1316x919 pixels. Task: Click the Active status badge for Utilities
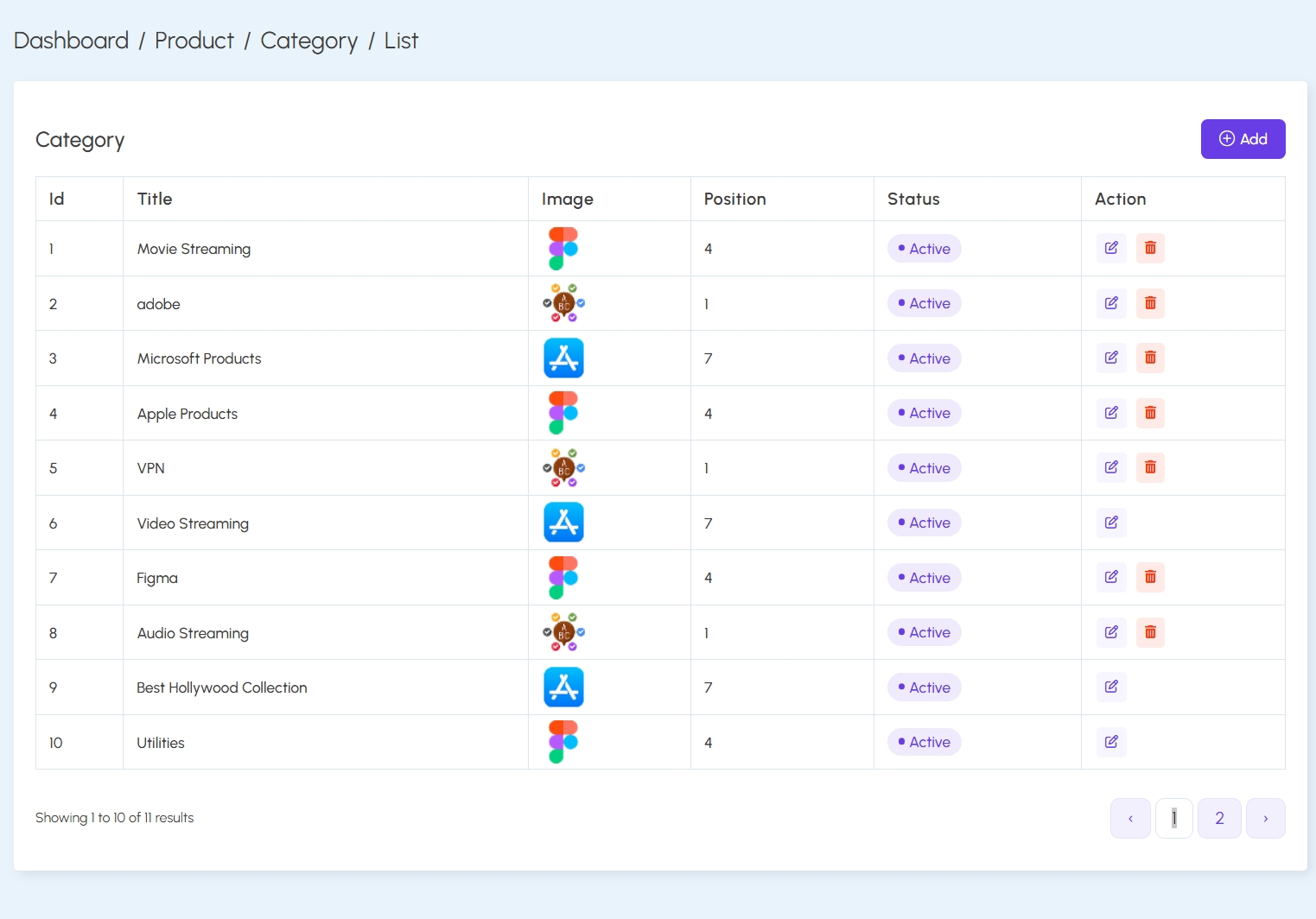(x=925, y=742)
